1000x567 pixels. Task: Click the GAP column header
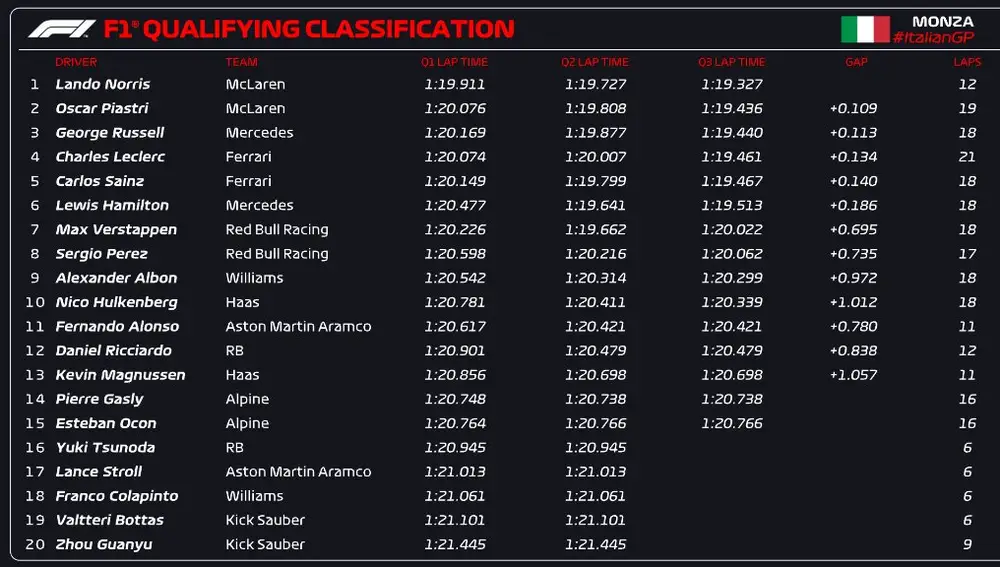coord(856,62)
